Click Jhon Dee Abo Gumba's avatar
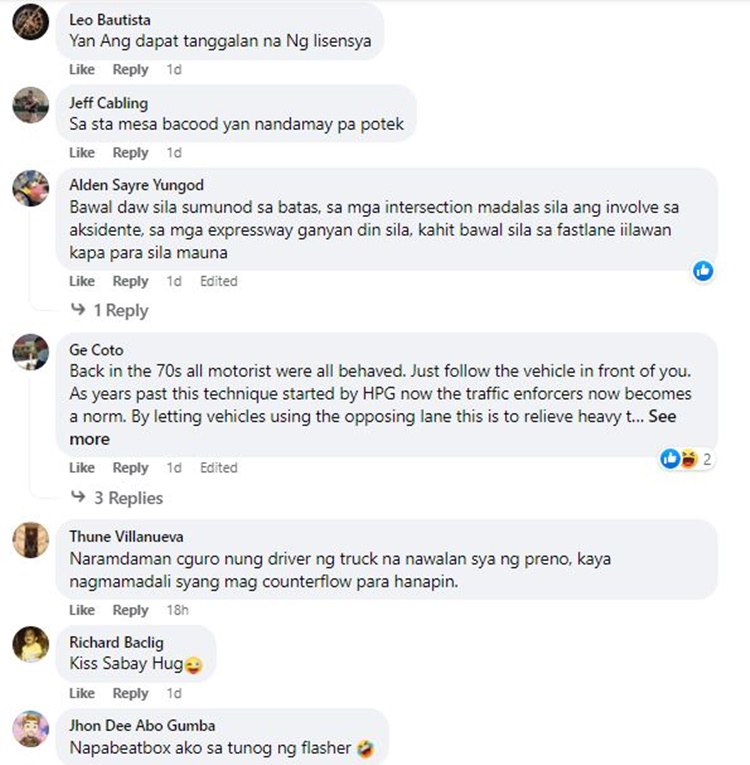The image size is (750, 765). coord(30,728)
